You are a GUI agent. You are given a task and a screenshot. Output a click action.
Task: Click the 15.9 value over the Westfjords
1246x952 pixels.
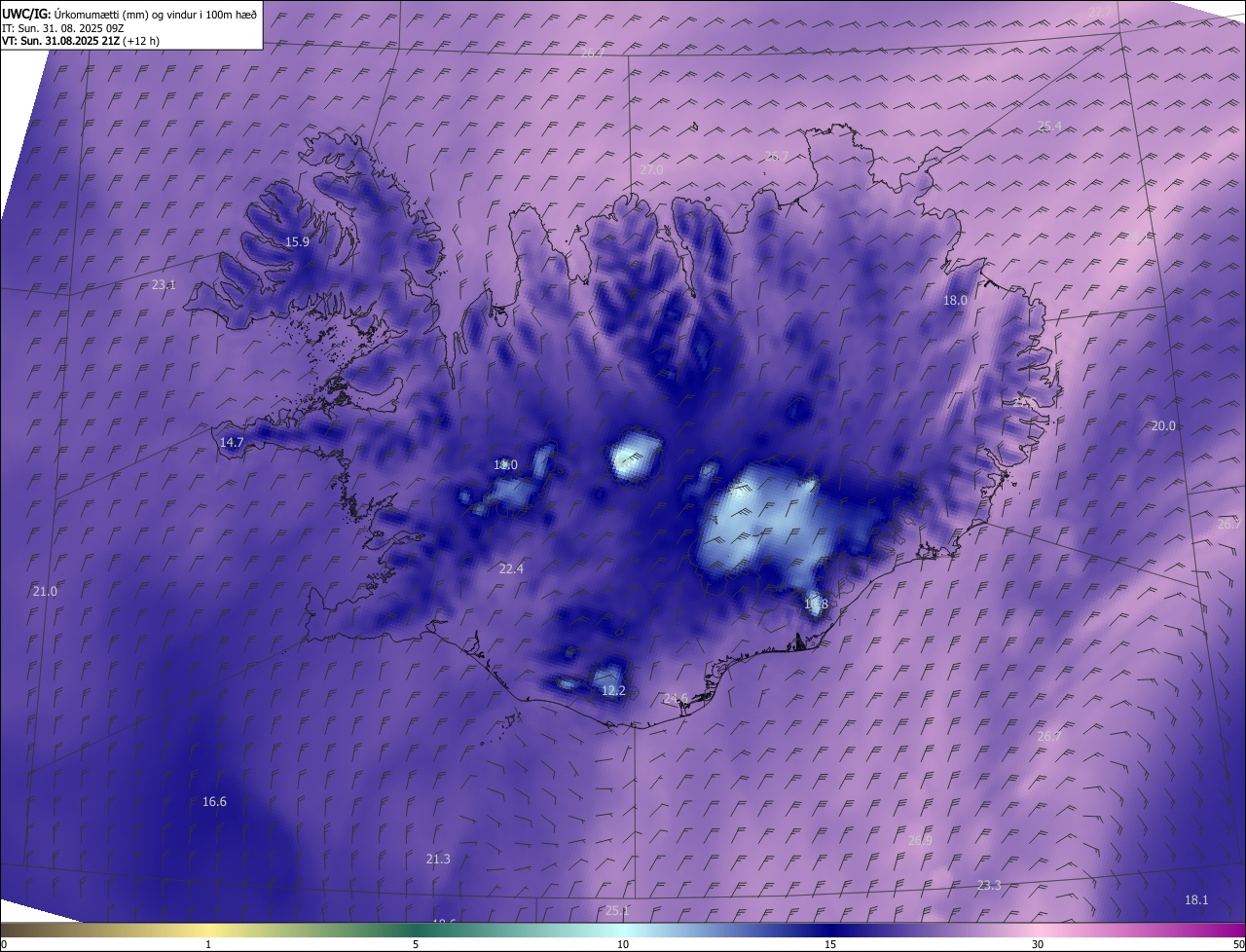pos(297,242)
